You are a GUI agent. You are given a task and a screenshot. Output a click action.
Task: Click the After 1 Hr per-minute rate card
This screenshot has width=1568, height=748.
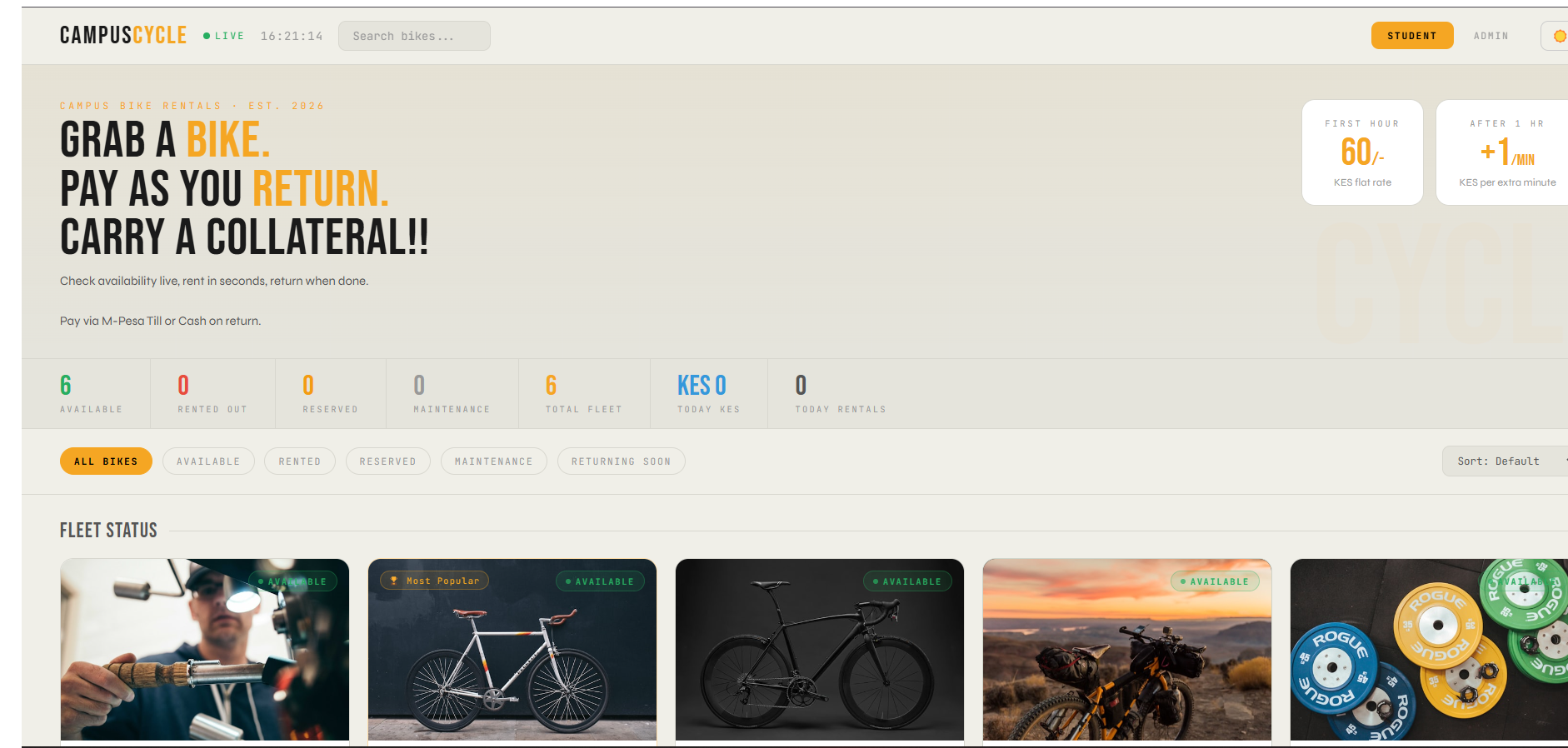pyautogui.click(x=1504, y=152)
